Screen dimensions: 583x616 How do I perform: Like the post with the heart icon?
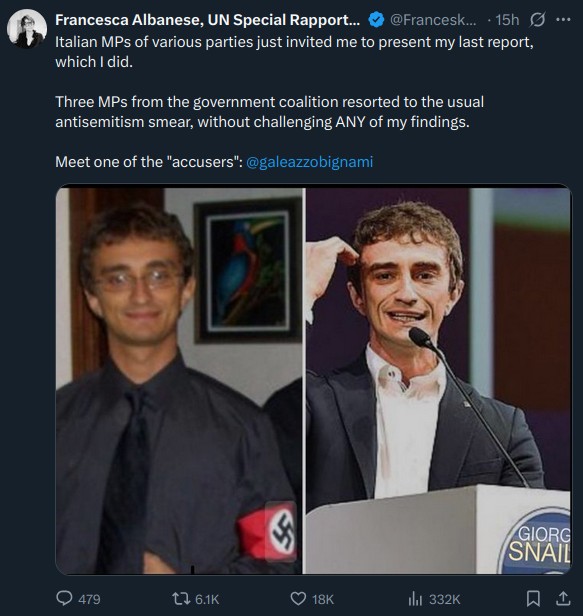pyautogui.click(x=298, y=599)
